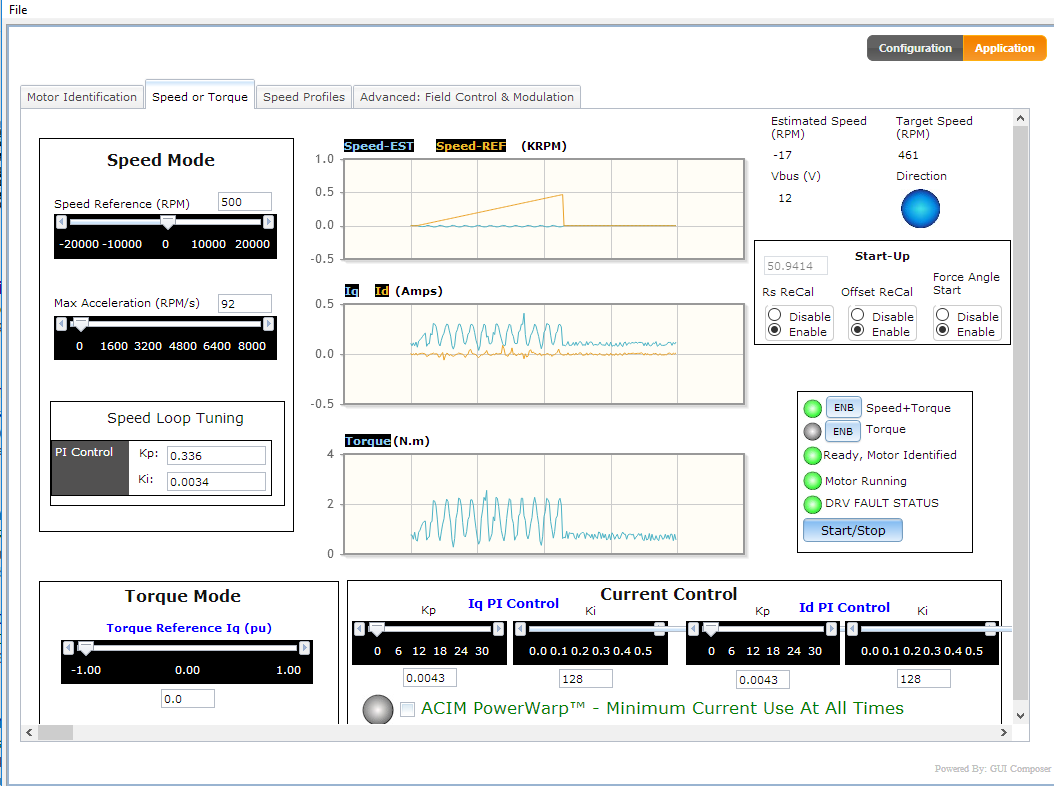Screen dimensions: 1054x786
Task: Click the Max Acceleration slider thumb
Action: pyautogui.click(x=81, y=324)
